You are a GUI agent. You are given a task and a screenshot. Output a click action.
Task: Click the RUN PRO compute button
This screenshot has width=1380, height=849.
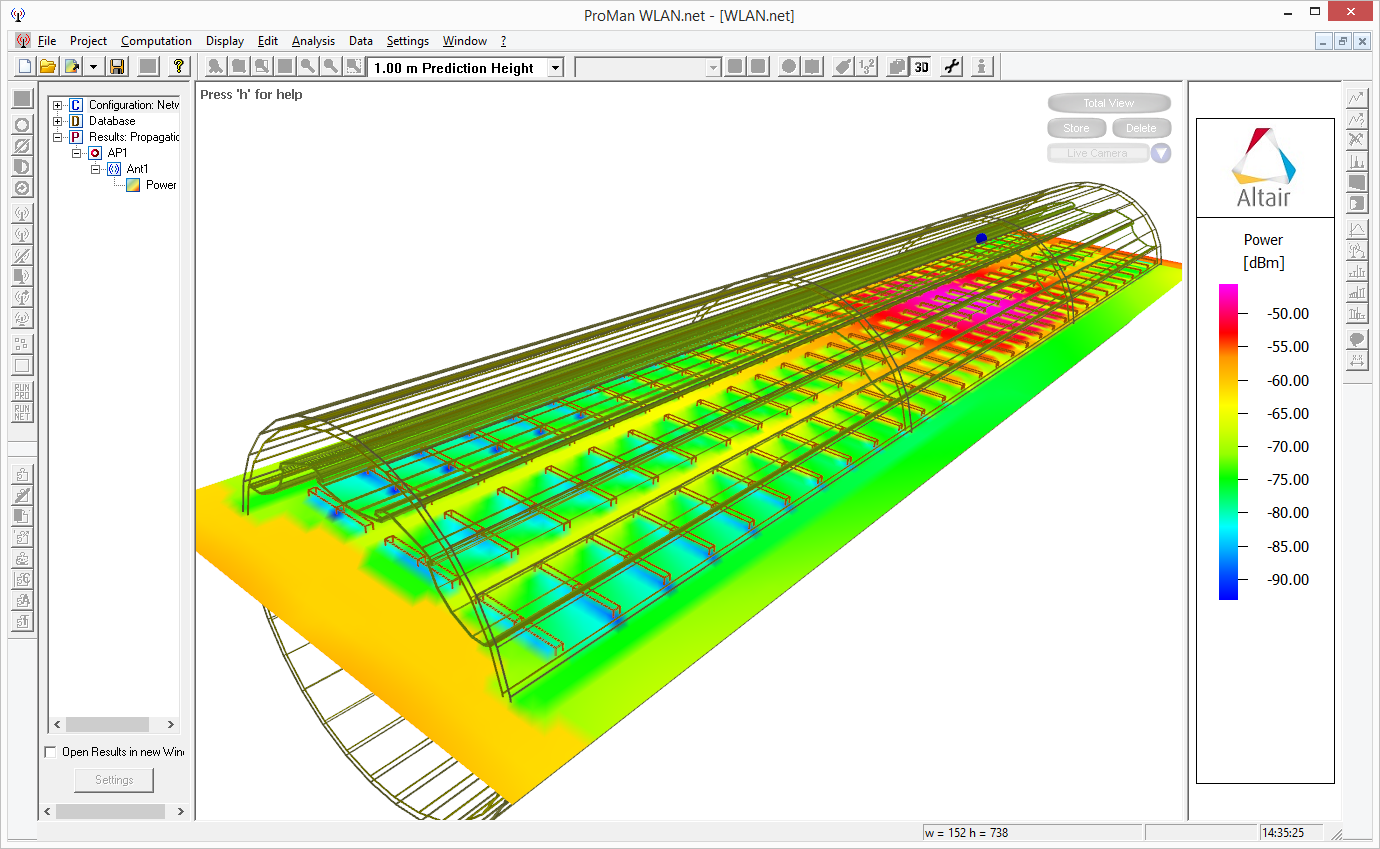[22, 391]
